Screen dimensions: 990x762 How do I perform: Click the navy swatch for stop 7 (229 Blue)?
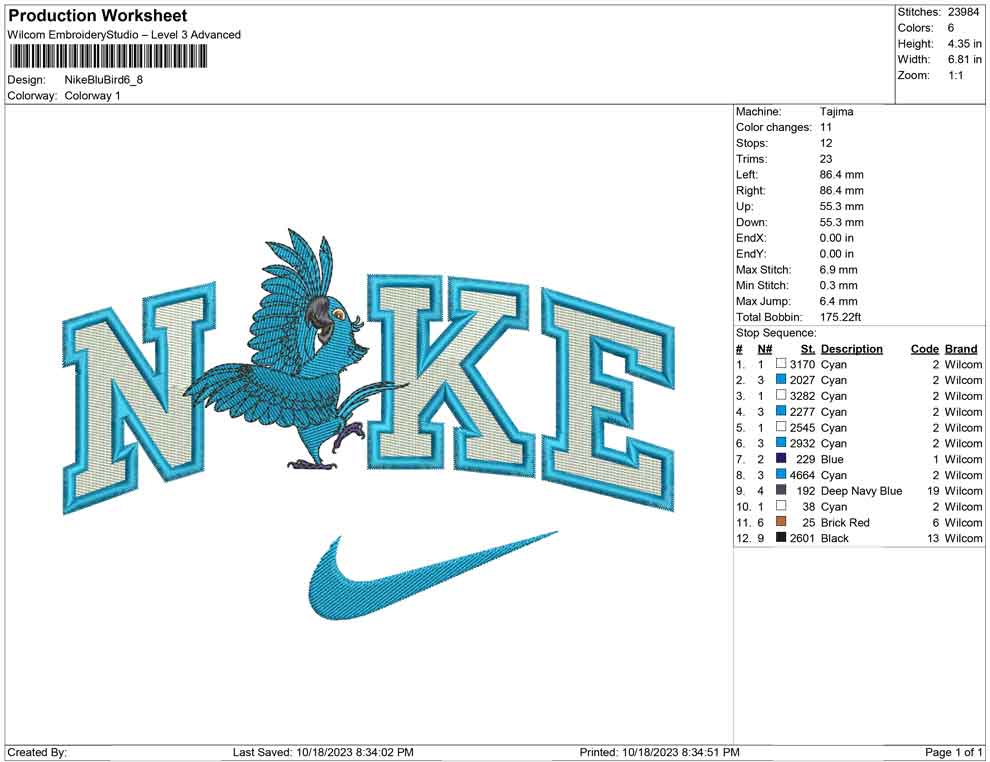click(x=781, y=458)
